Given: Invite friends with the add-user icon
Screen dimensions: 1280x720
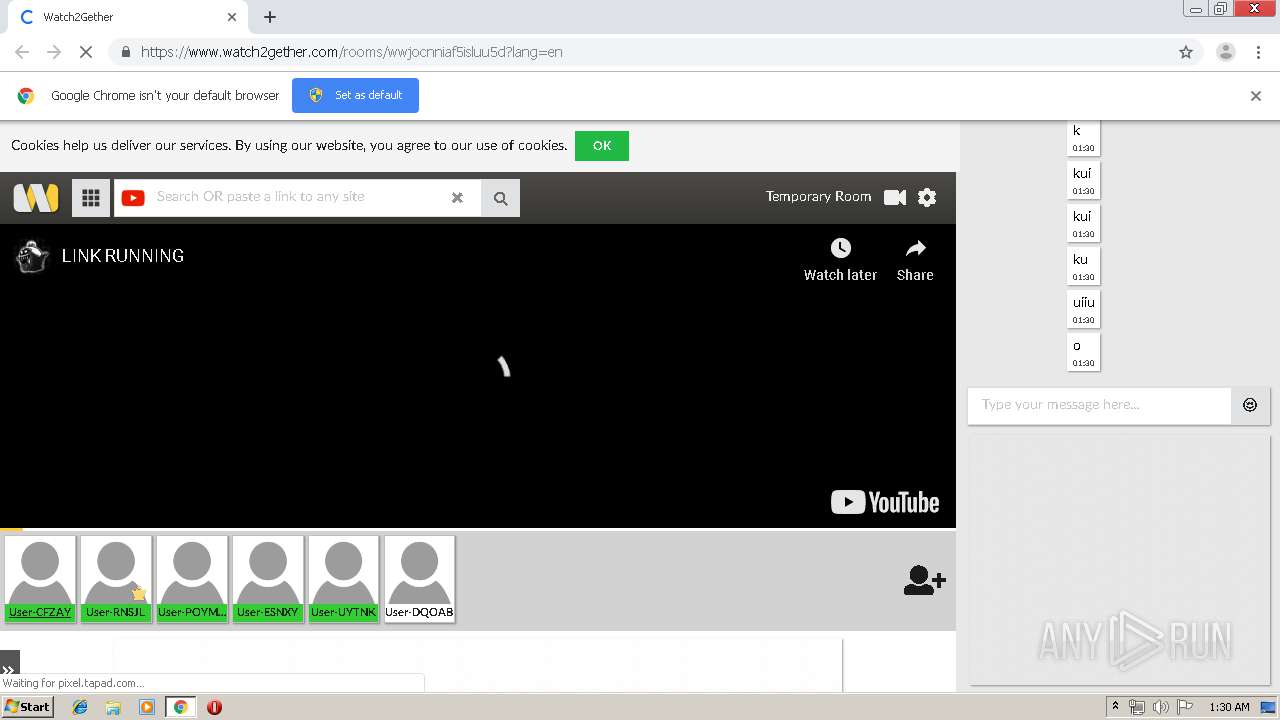Looking at the screenshot, I should [x=924, y=581].
